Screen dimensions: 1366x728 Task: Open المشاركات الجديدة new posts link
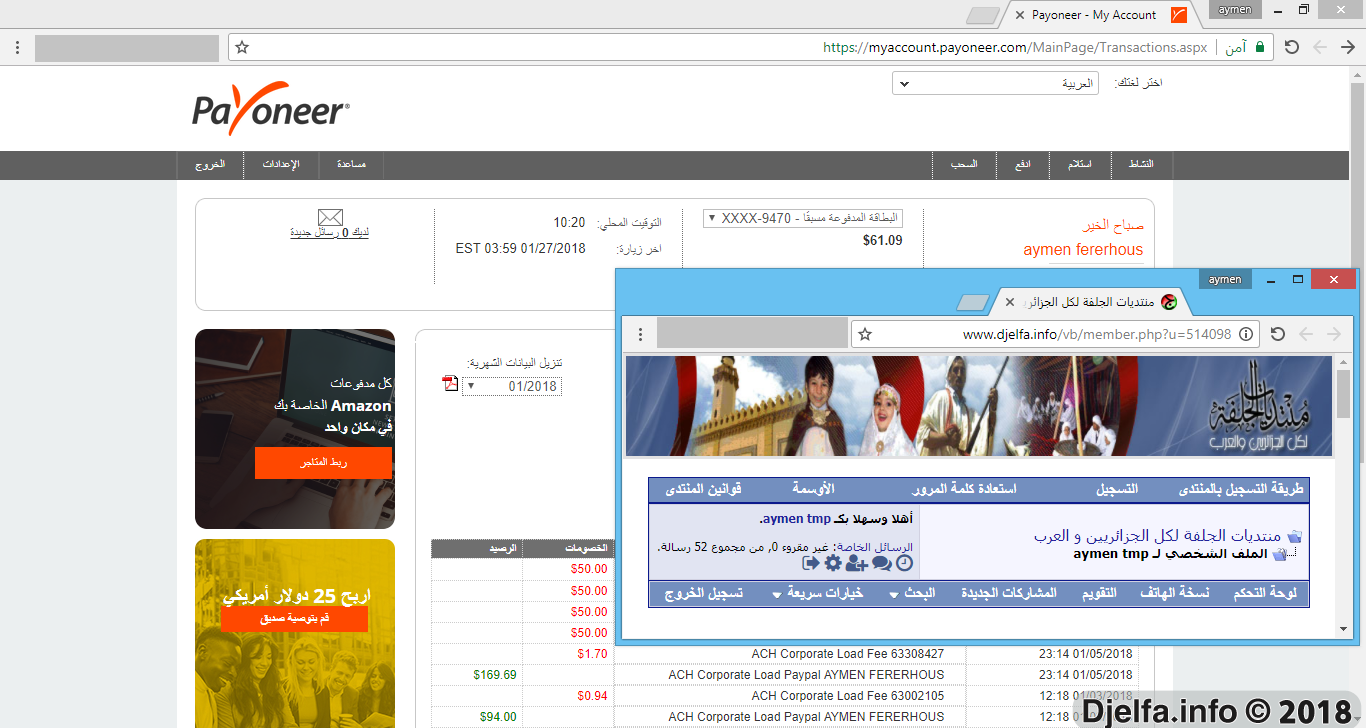point(1009,593)
